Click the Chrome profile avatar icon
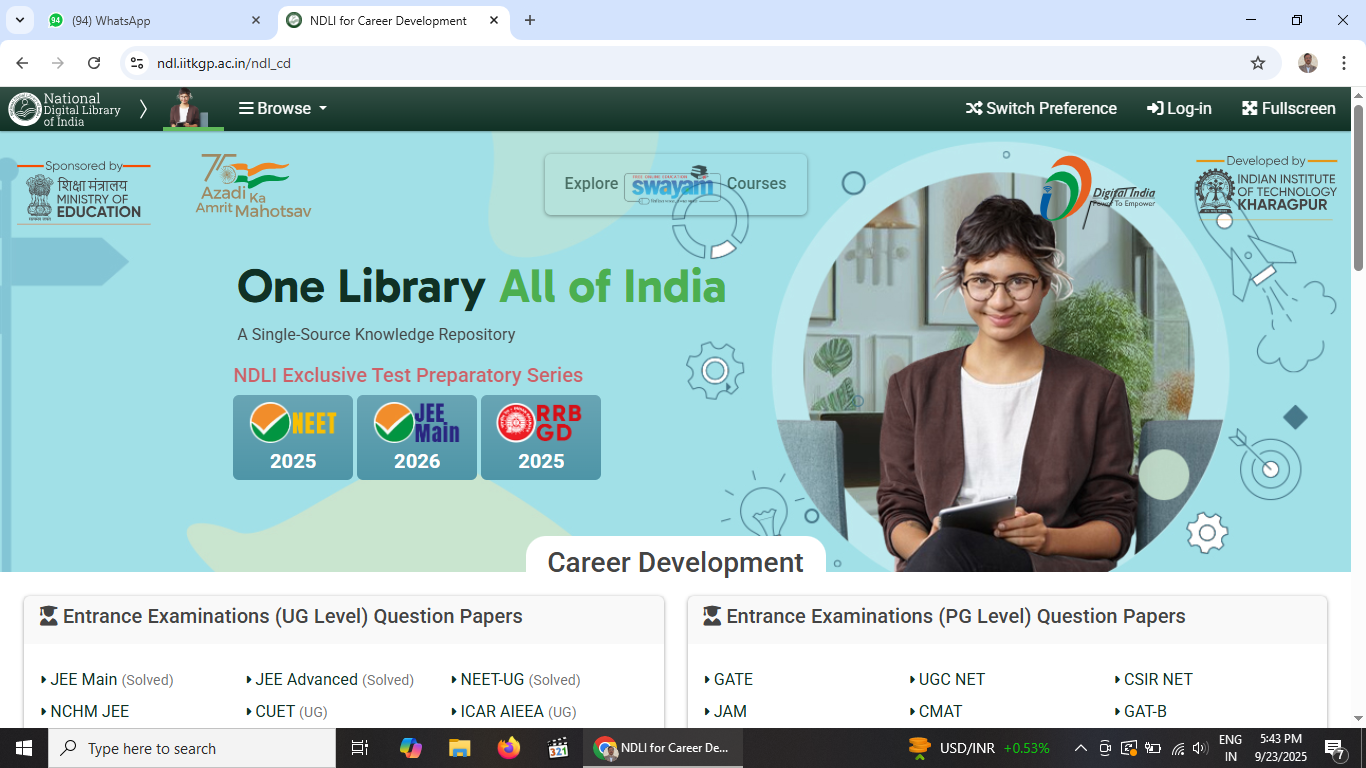This screenshot has height=768, width=1366. coord(1308,63)
